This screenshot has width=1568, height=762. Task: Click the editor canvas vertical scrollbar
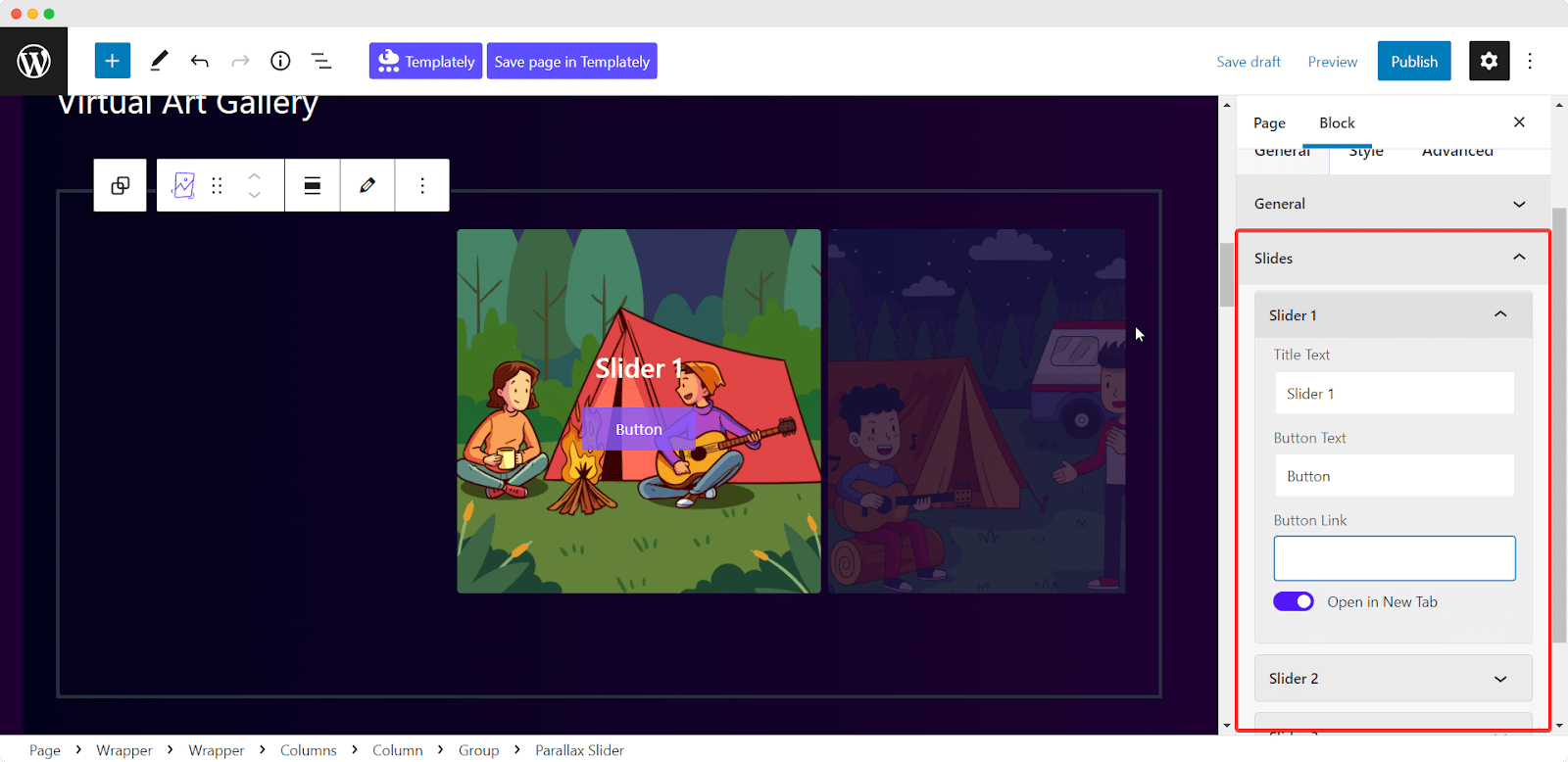[x=1227, y=275]
